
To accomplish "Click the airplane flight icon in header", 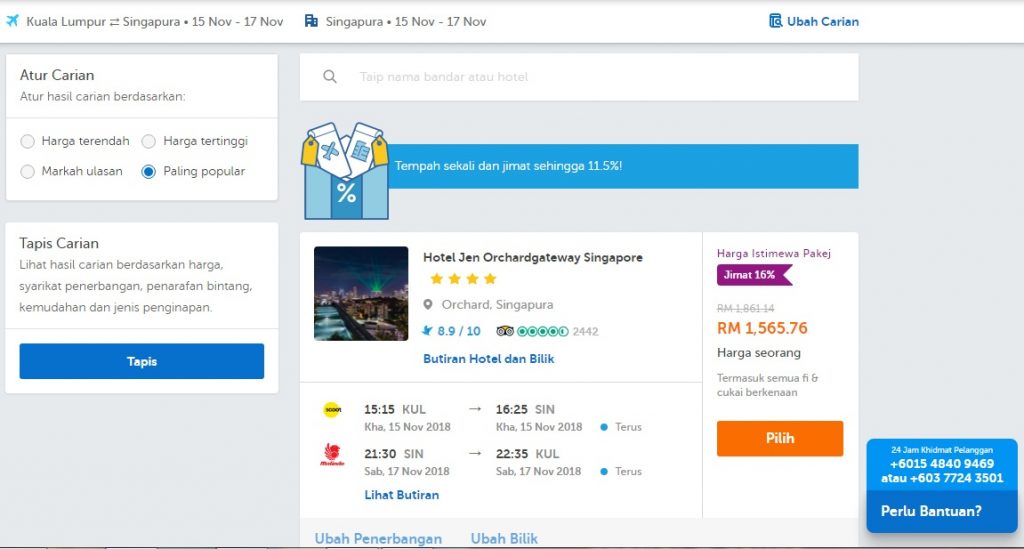I will click(12, 21).
